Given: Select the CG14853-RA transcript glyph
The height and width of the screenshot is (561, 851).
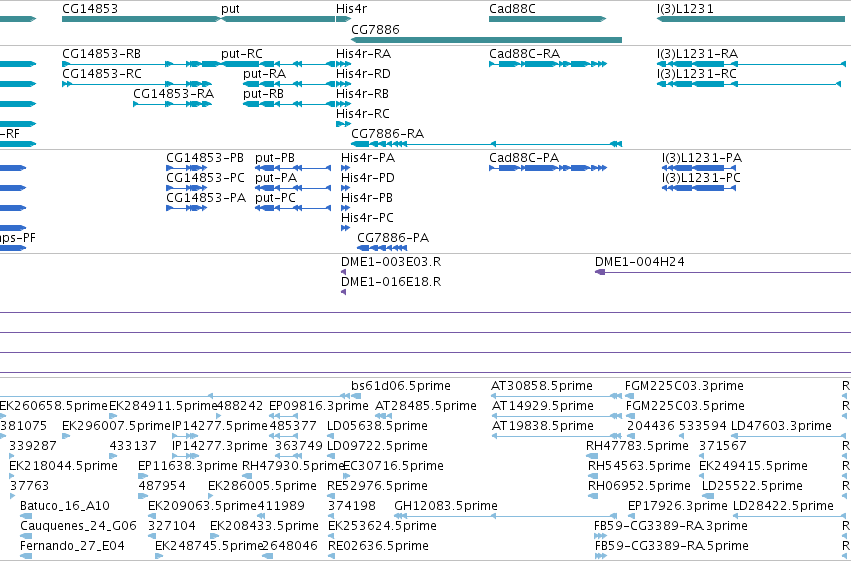Looking at the screenshot, I should tap(173, 104).
